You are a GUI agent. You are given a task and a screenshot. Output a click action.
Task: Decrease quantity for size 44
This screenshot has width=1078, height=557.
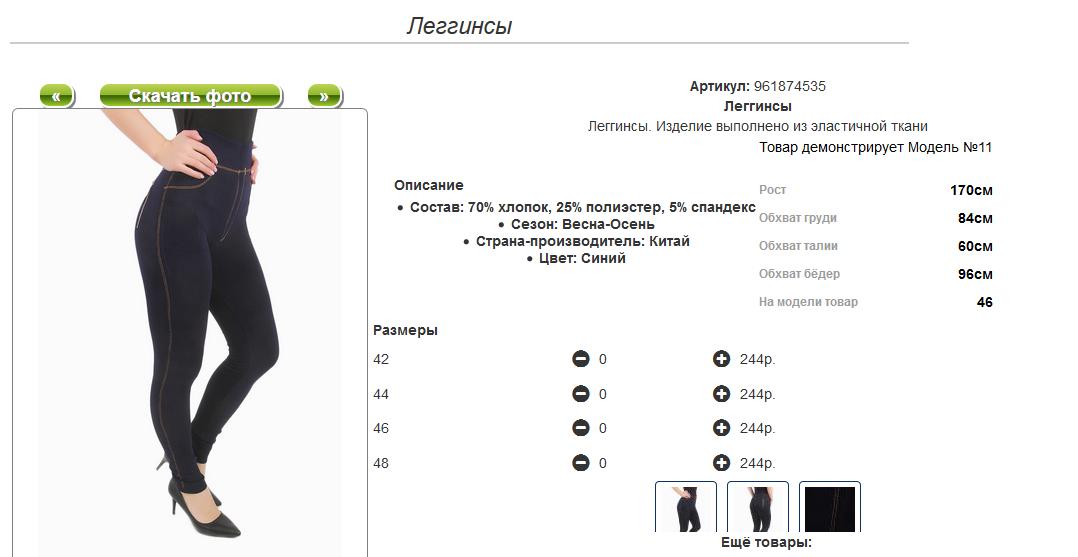coord(581,394)
